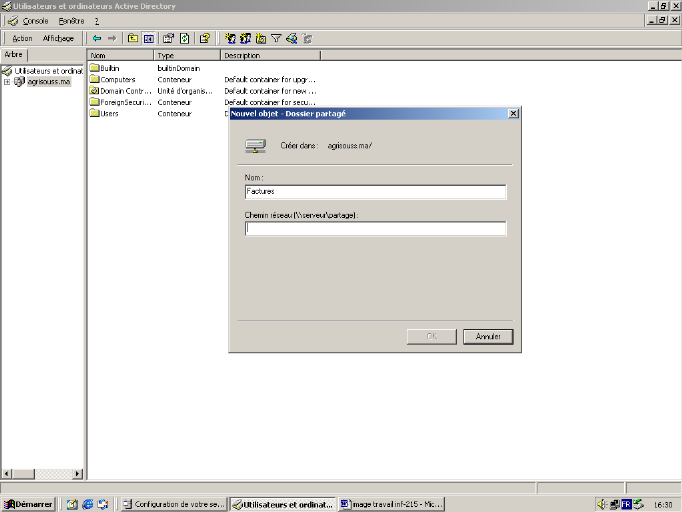Open the Fenêtre menu
Viewport: 682px width, 512px height.
click(71, 21)
